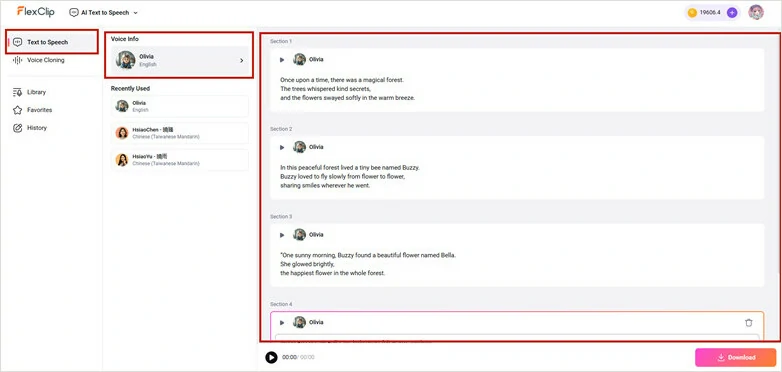
Task: Click the 'Section 4' label
Action: 281,304
